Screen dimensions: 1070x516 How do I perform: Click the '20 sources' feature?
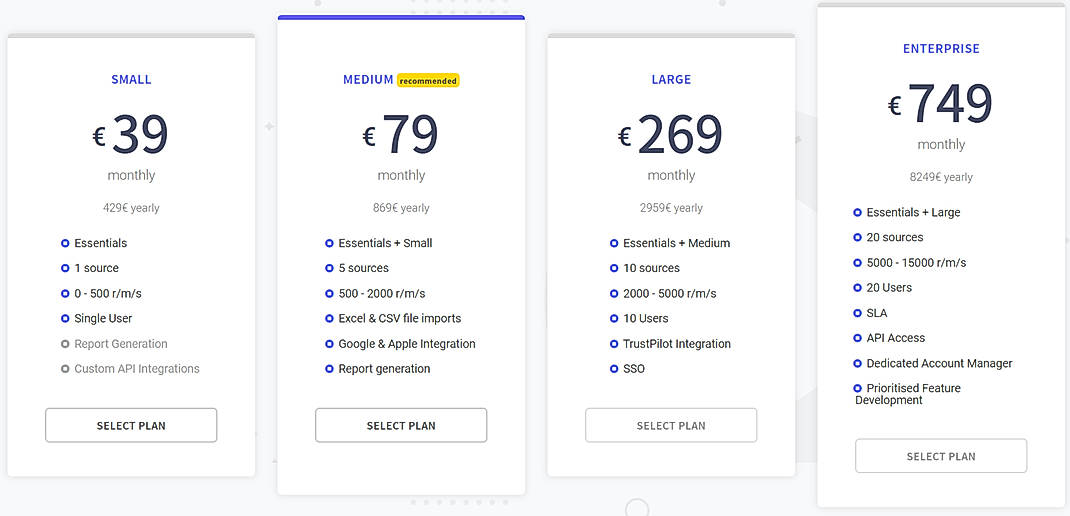(x=895, y=238)
